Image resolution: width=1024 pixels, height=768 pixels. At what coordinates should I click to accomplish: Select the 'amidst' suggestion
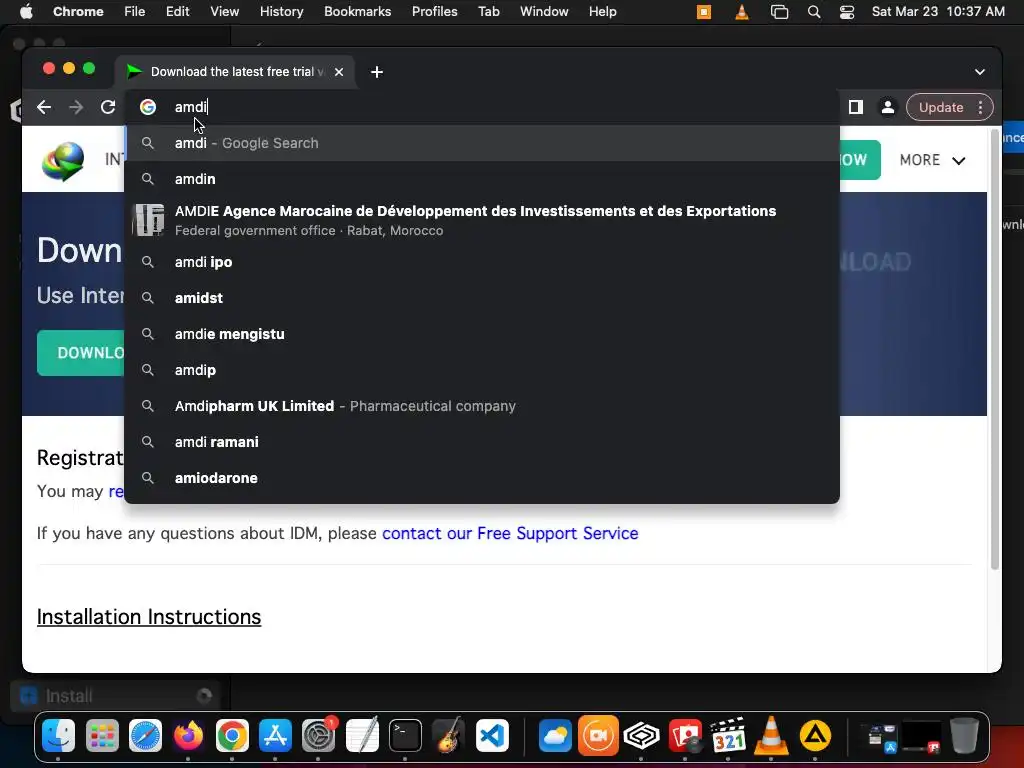click(482, 298)
